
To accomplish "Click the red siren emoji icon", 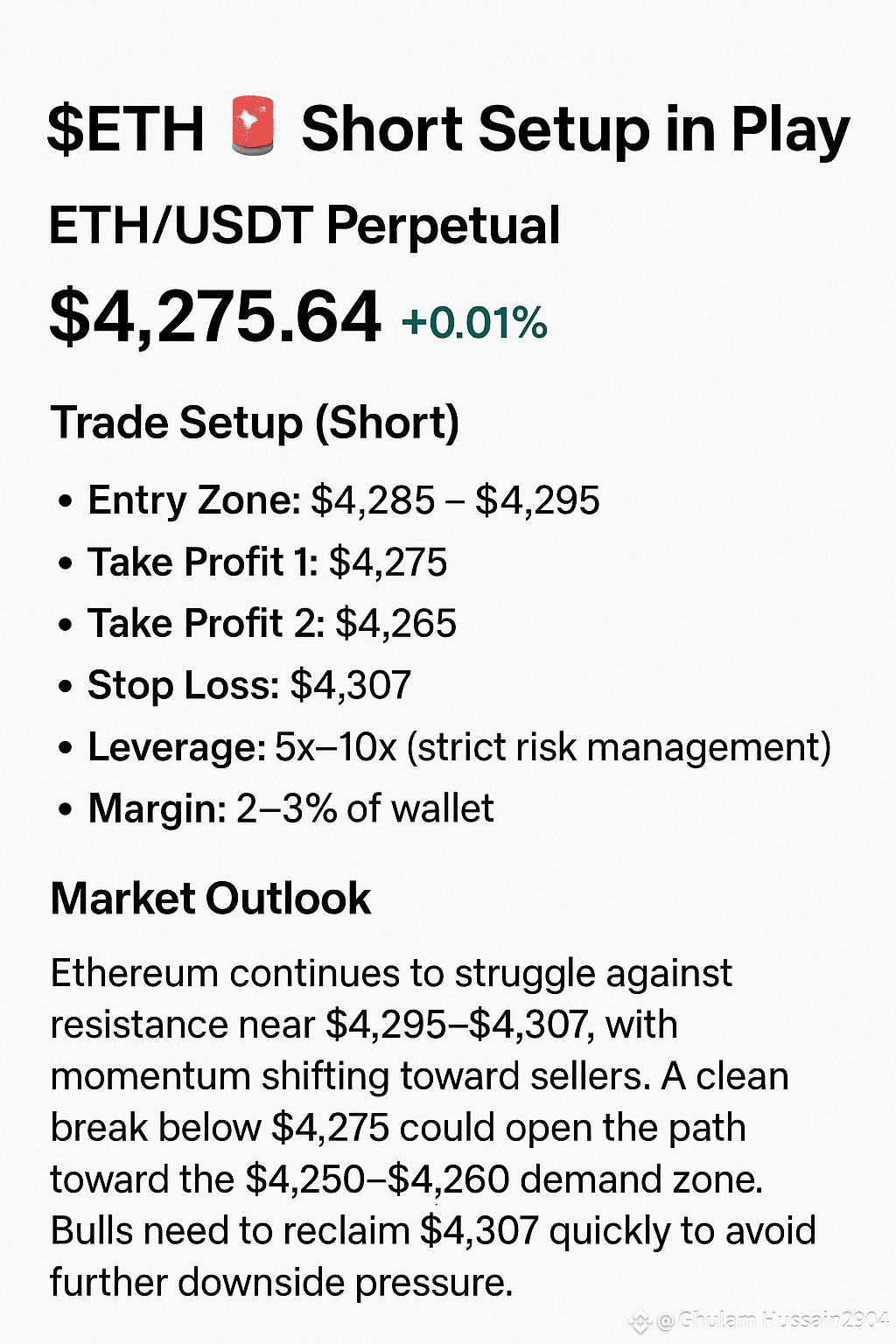I will coord(252,127).
